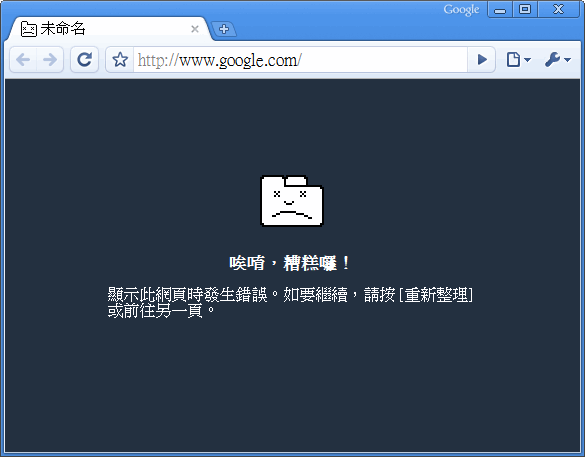Select the 未命名 tab

(109, 29)
